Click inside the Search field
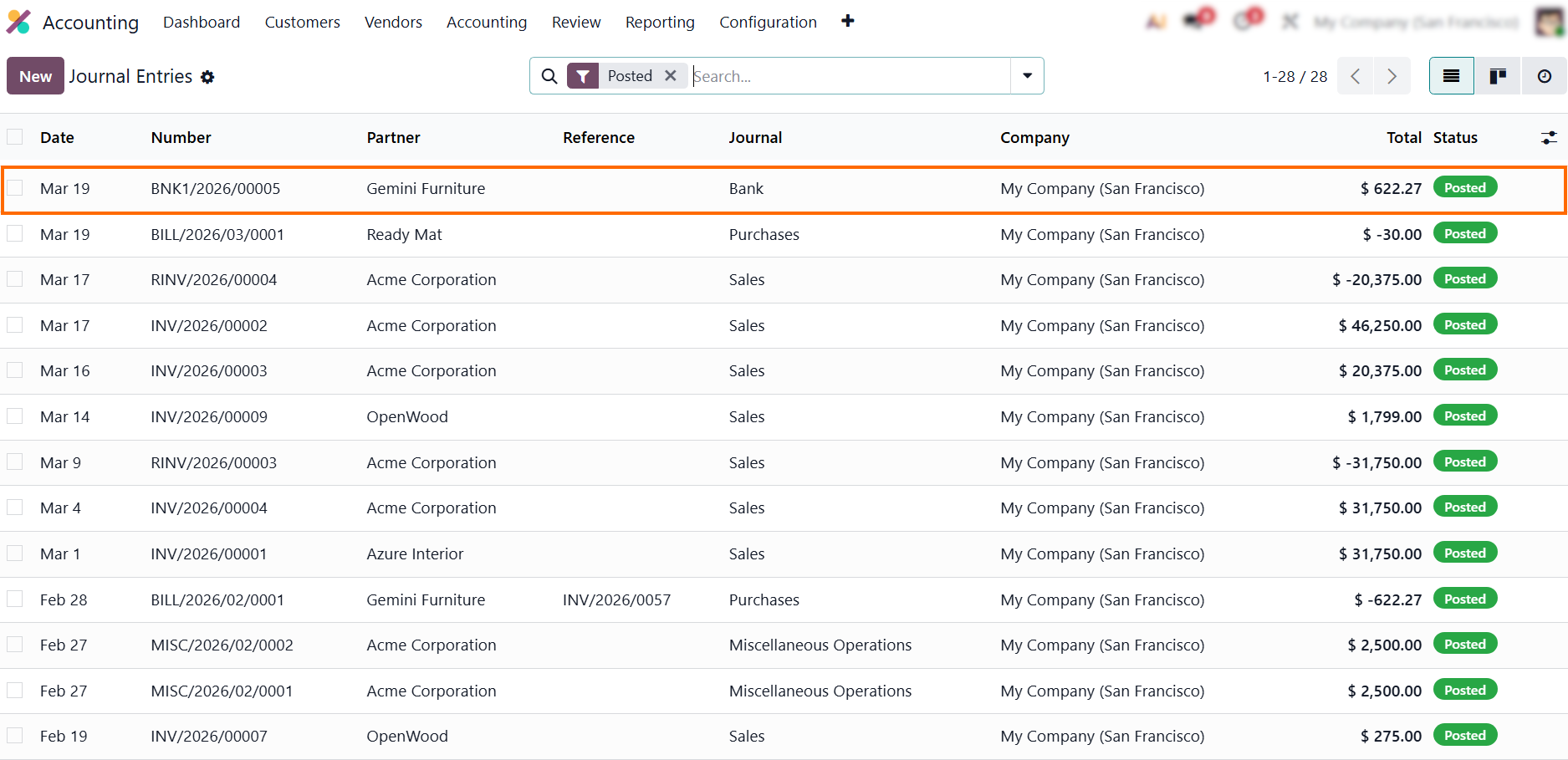Image resolution: width=1568 pixels, height=760 pixels. pyautogui.click(x=849, y=76)
